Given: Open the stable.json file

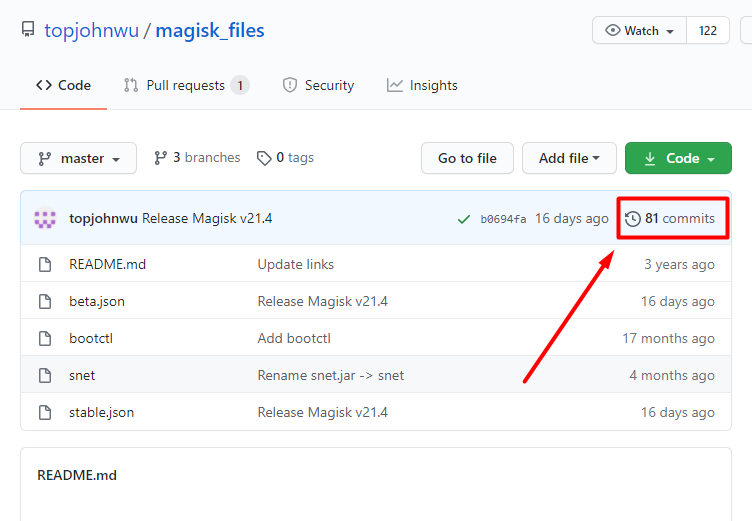Looking at the screenshot, I should point(101,412).
